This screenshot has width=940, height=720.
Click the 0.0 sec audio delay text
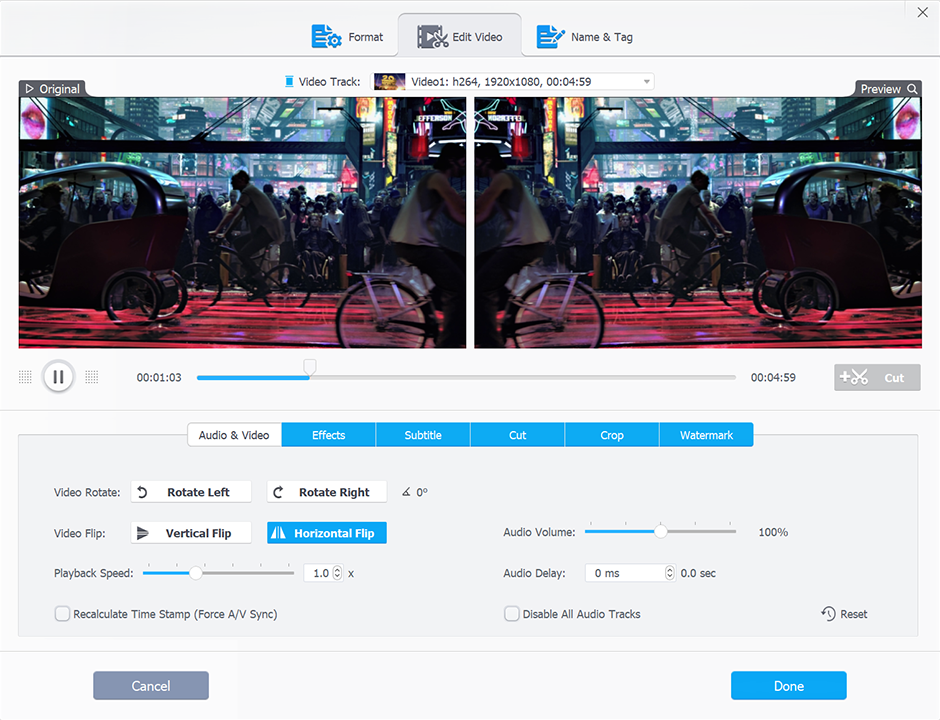[698, 573]
